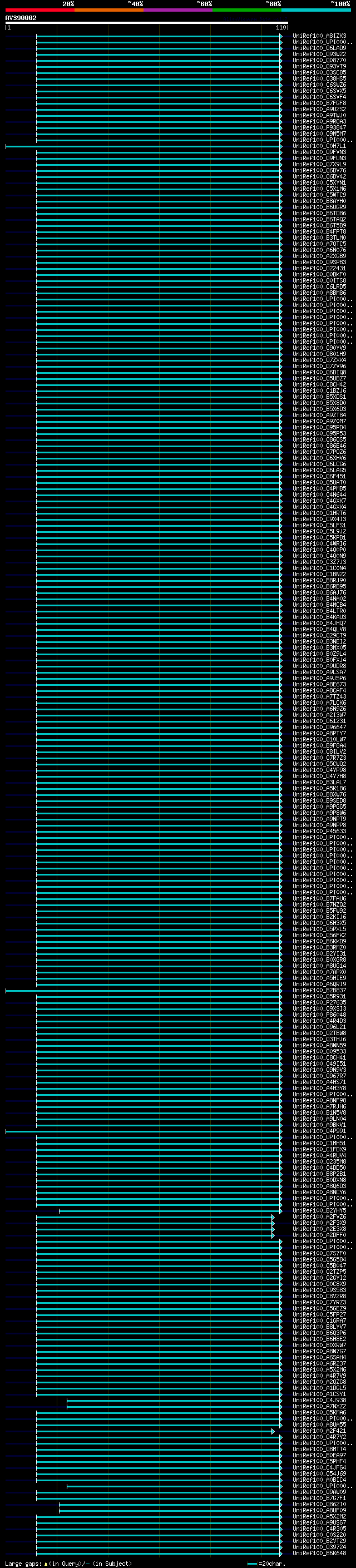
Task: Click hit UniRef100_C4J938
Action: [x=319, y=1400]
